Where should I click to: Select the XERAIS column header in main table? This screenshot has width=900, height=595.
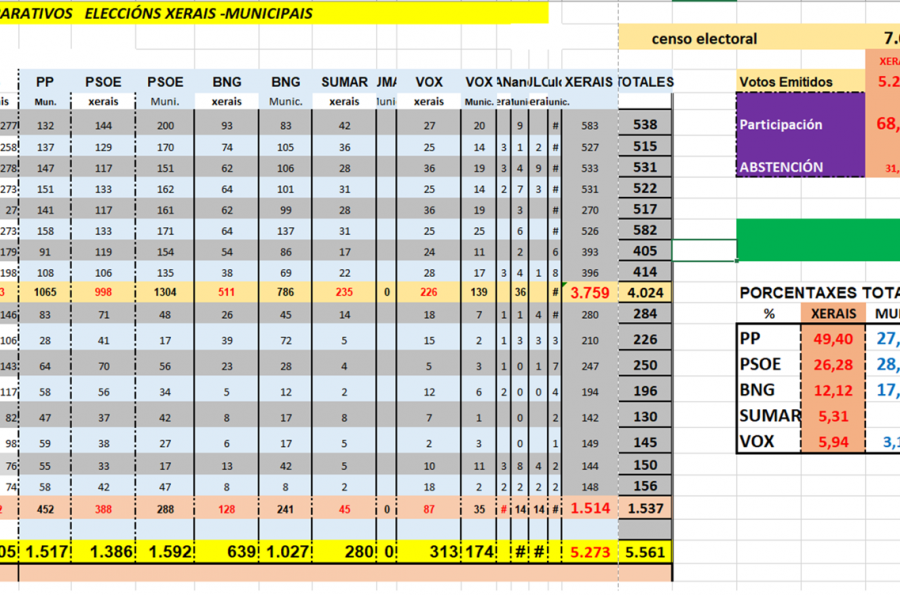point(589,82)
